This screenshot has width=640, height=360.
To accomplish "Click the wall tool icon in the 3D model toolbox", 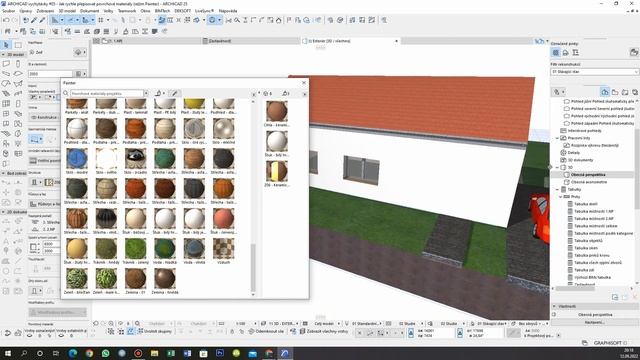I will coord(6,64).
